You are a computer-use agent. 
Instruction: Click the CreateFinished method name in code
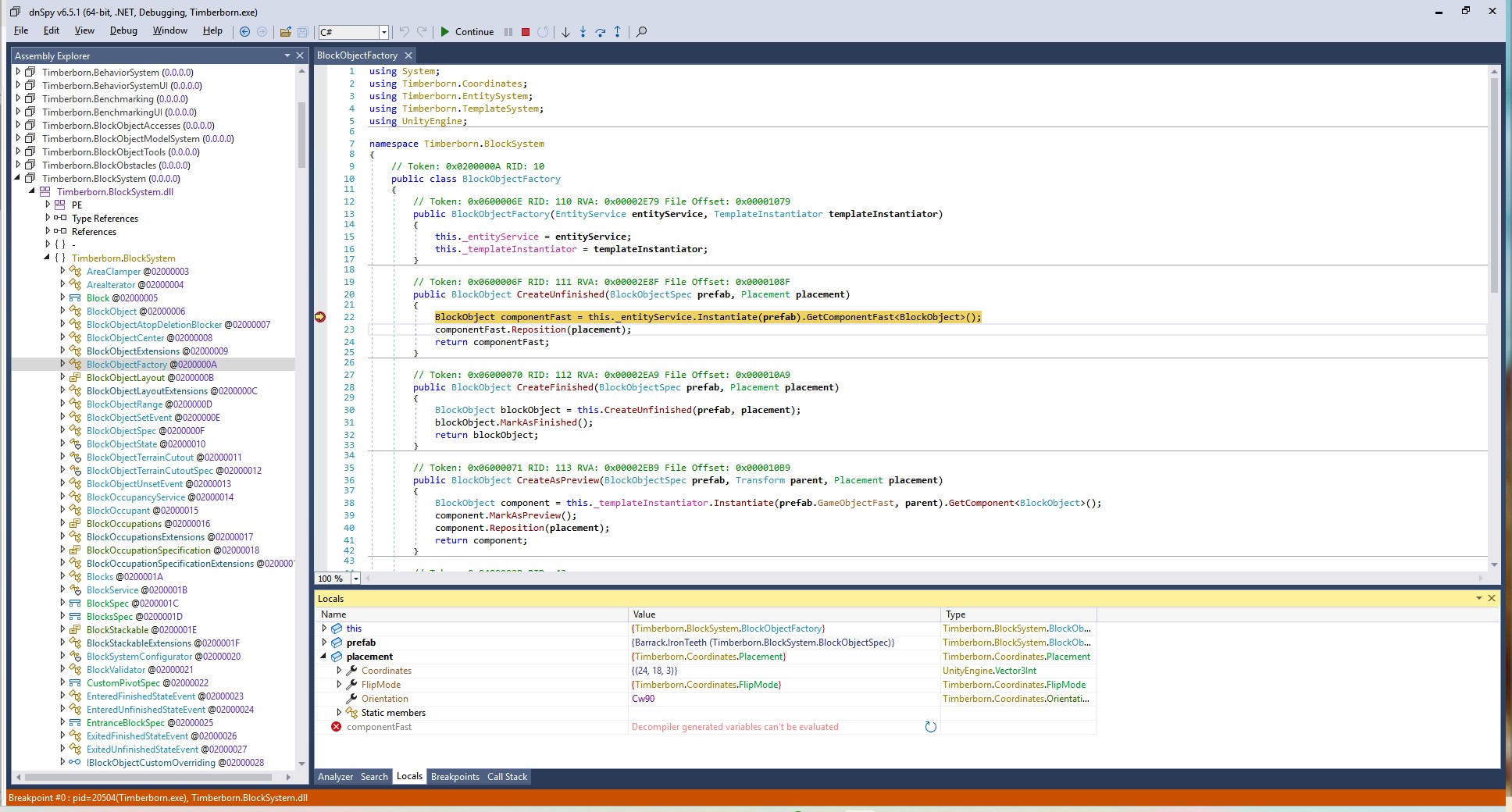point(555,387)
